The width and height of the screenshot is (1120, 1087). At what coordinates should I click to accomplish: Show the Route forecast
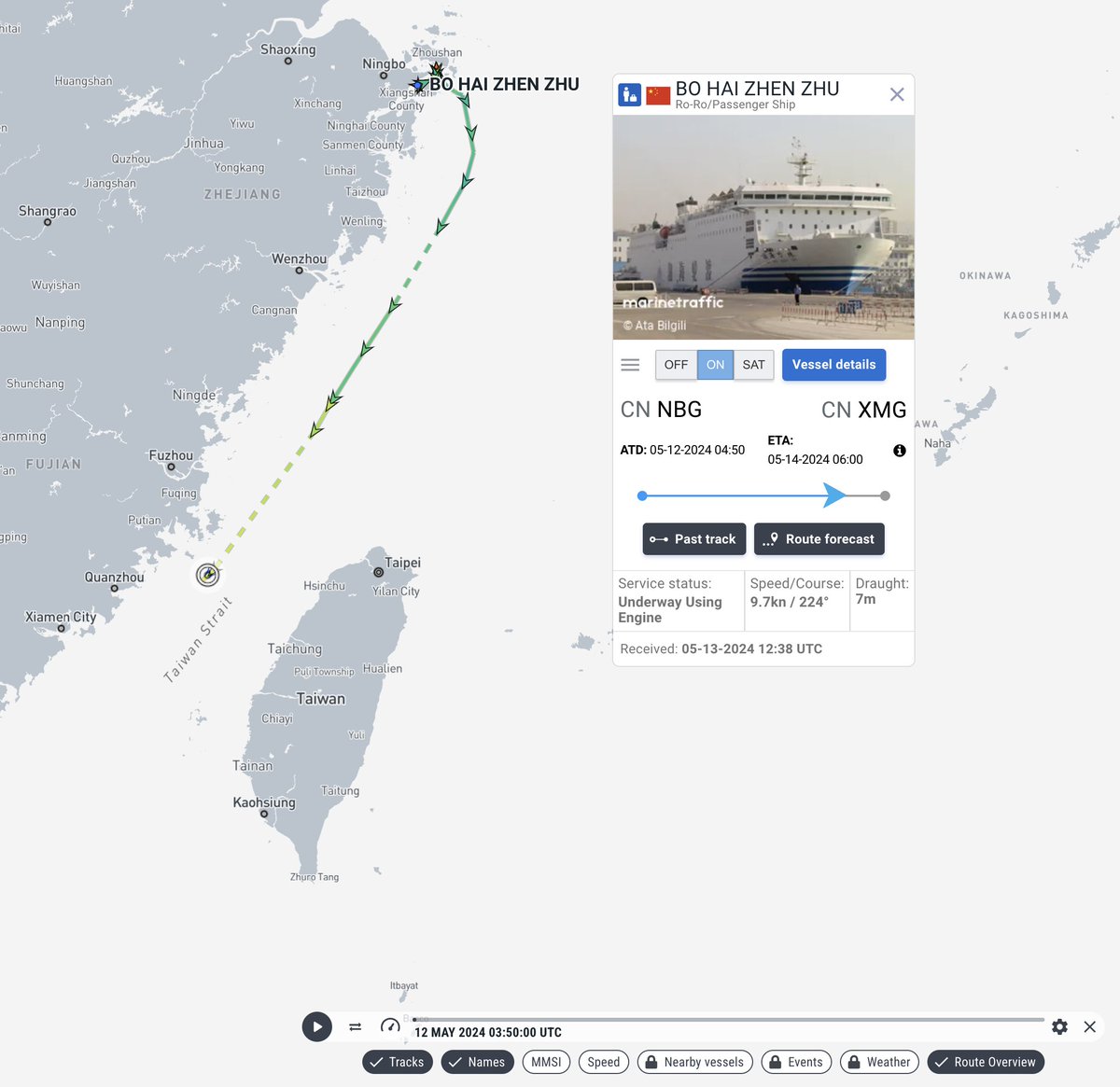pyautogui.click(x=819, y=539)
